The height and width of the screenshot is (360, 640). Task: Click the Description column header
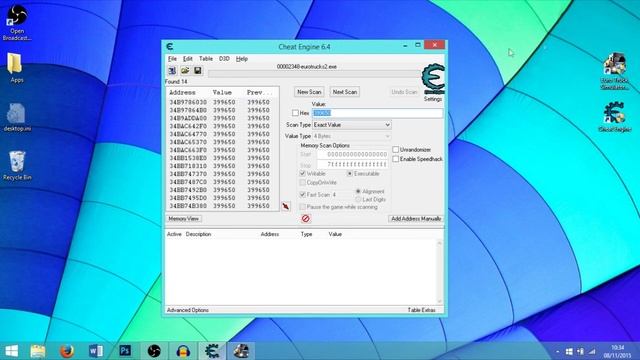tap(198, 234)
